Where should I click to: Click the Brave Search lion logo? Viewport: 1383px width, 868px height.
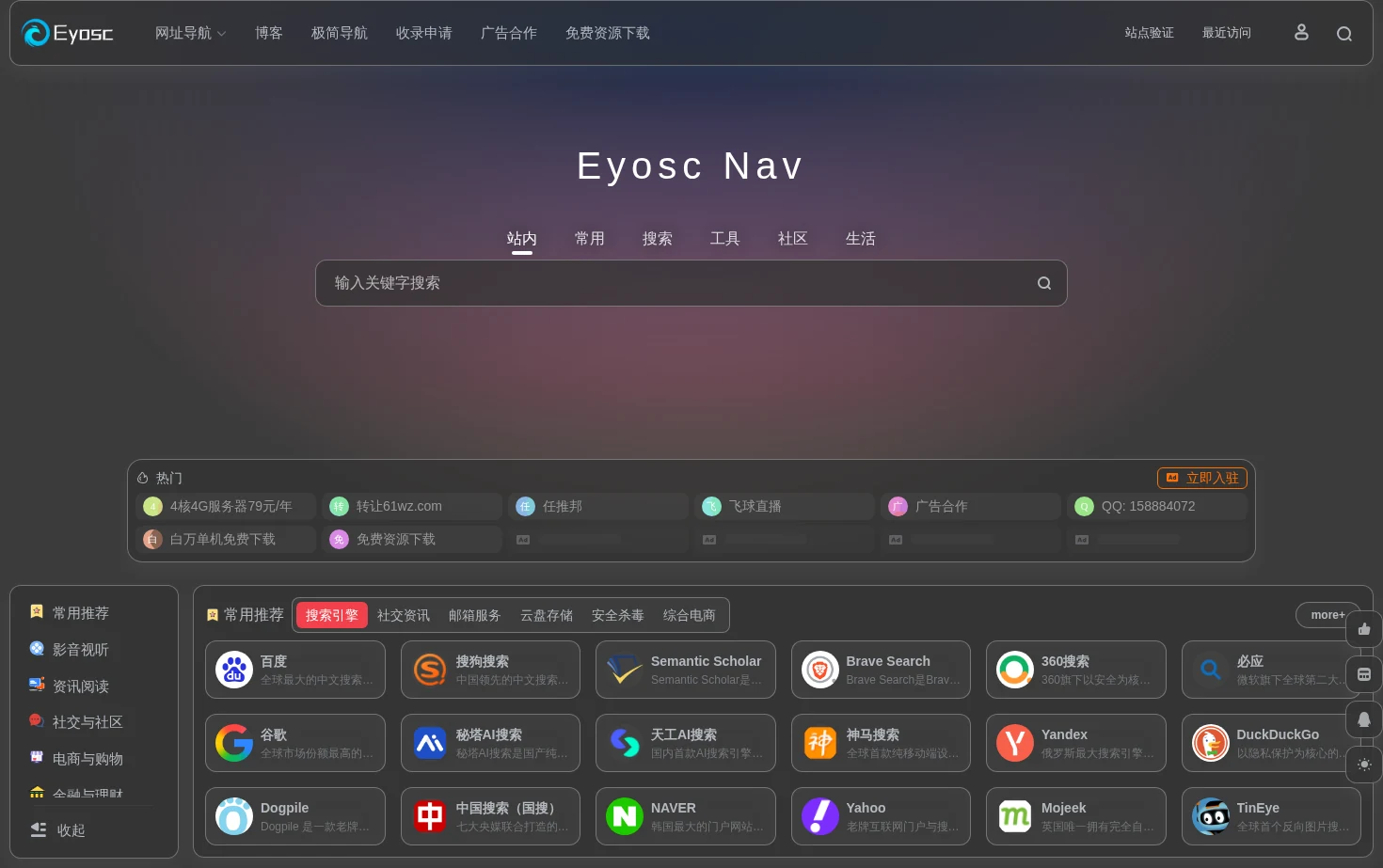pos(820,670)
